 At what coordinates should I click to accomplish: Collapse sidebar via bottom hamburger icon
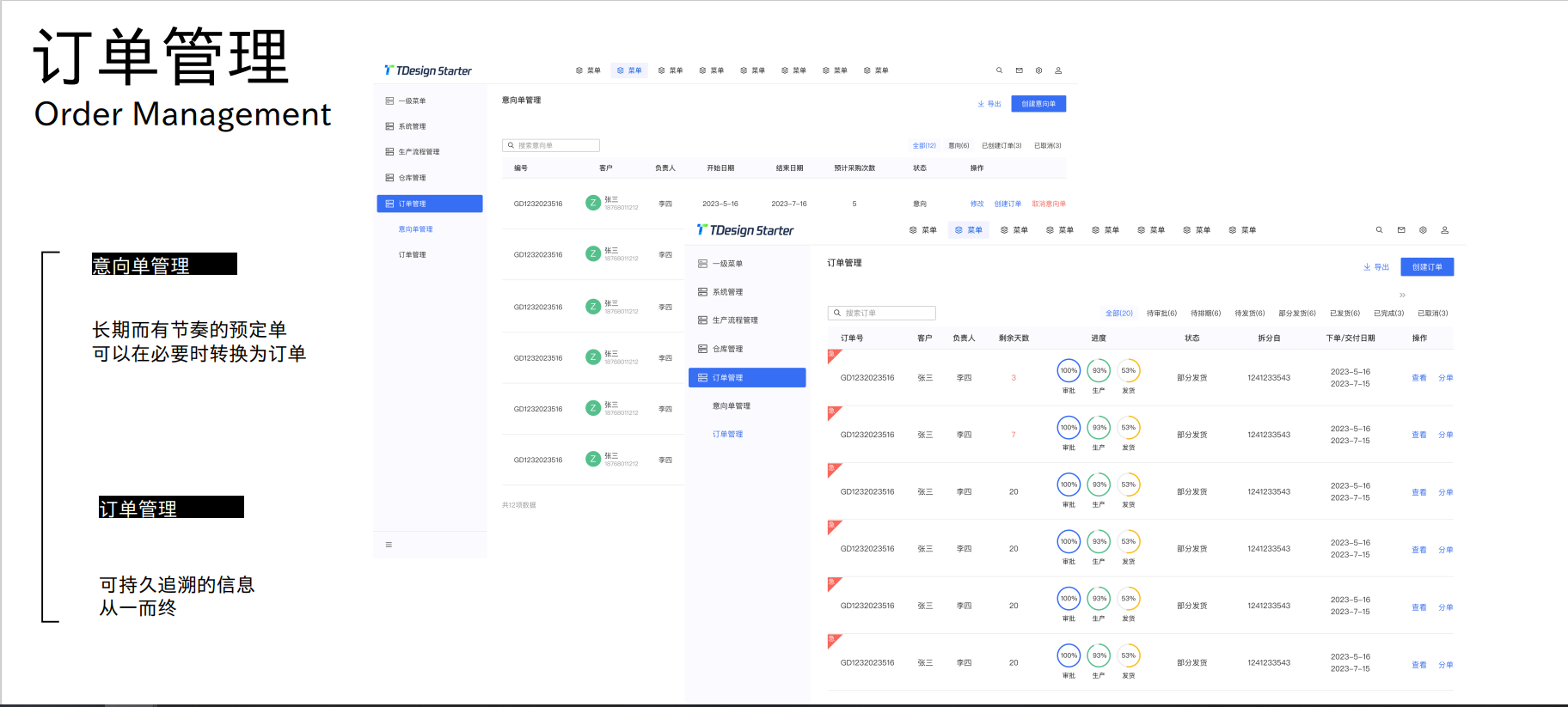coord(389,545)
